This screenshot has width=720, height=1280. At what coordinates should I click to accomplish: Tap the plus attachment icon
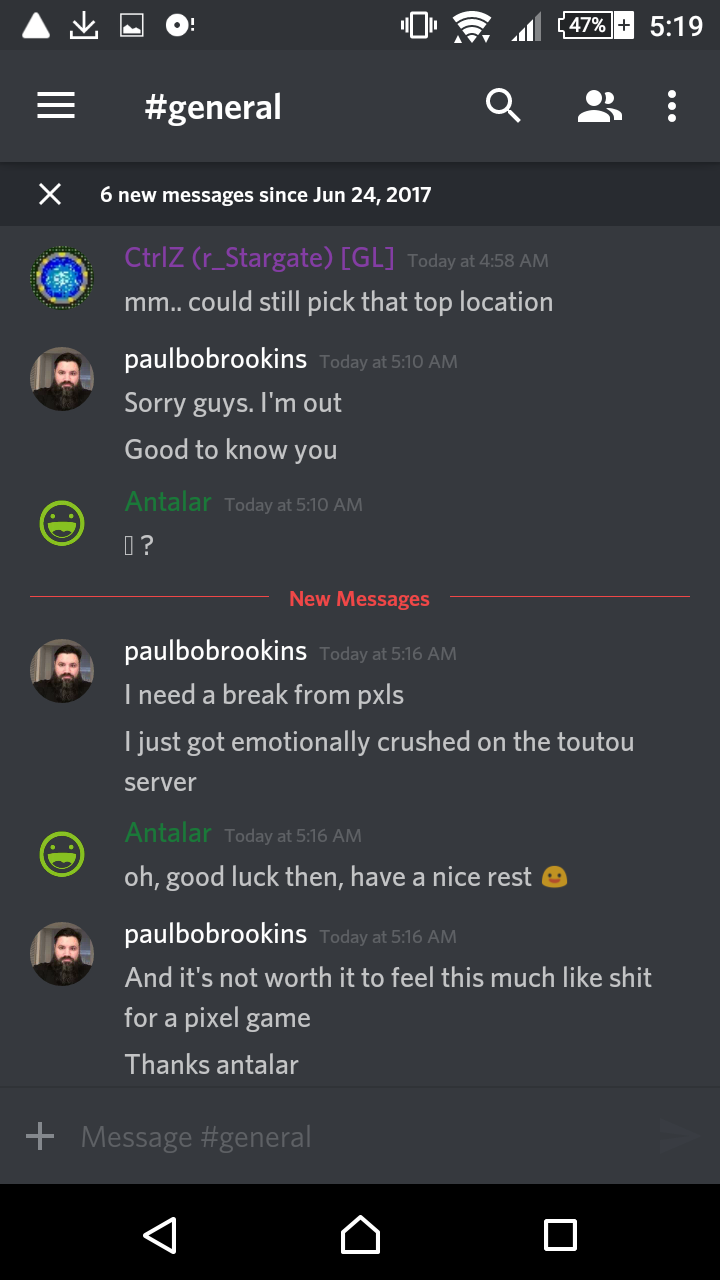tap(40, 1136)
